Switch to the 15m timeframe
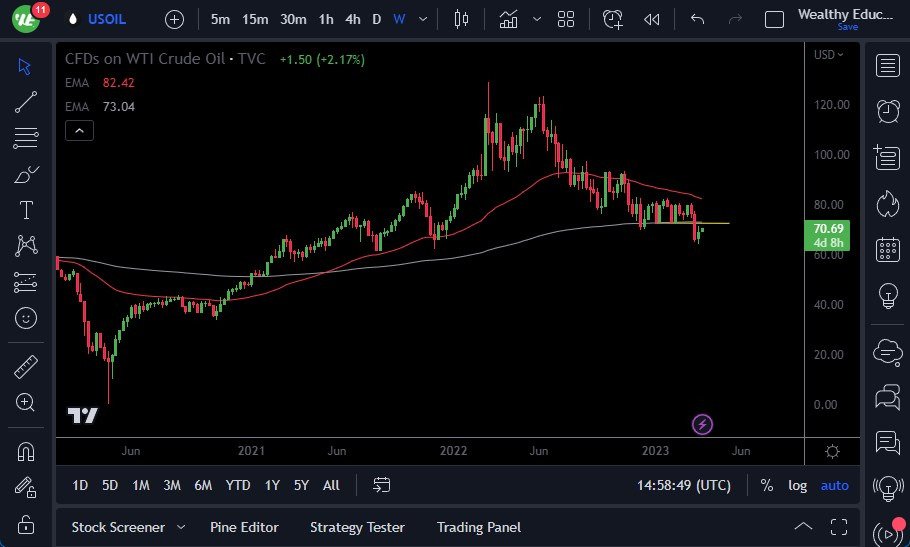This screenshot has width=910, height=547. pos(255,19)
